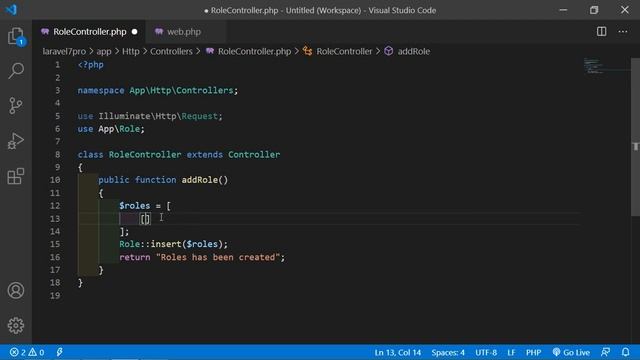Click line number 10 in gutter
Viewport: 640px width, 360px height.
click(x=55, y=180)
